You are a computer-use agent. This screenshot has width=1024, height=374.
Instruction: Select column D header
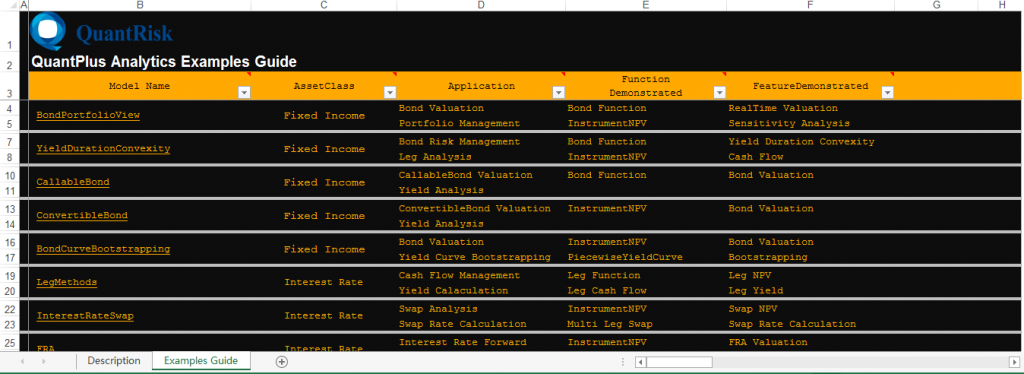coord(481,5)
